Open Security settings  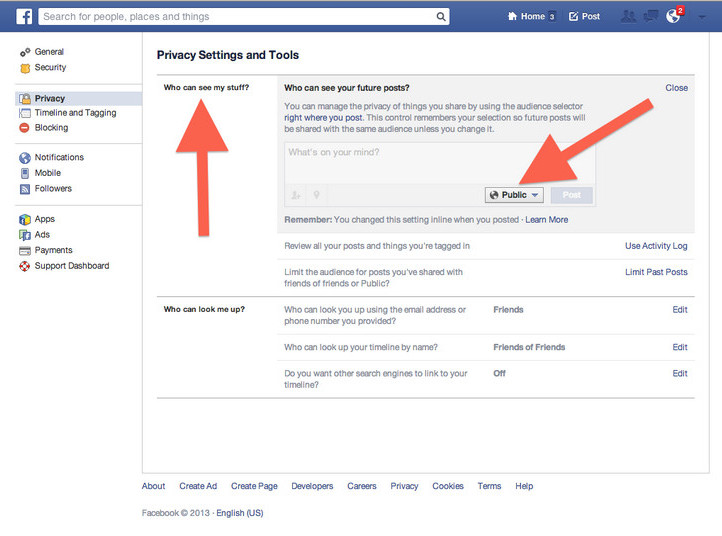(50, 67)
